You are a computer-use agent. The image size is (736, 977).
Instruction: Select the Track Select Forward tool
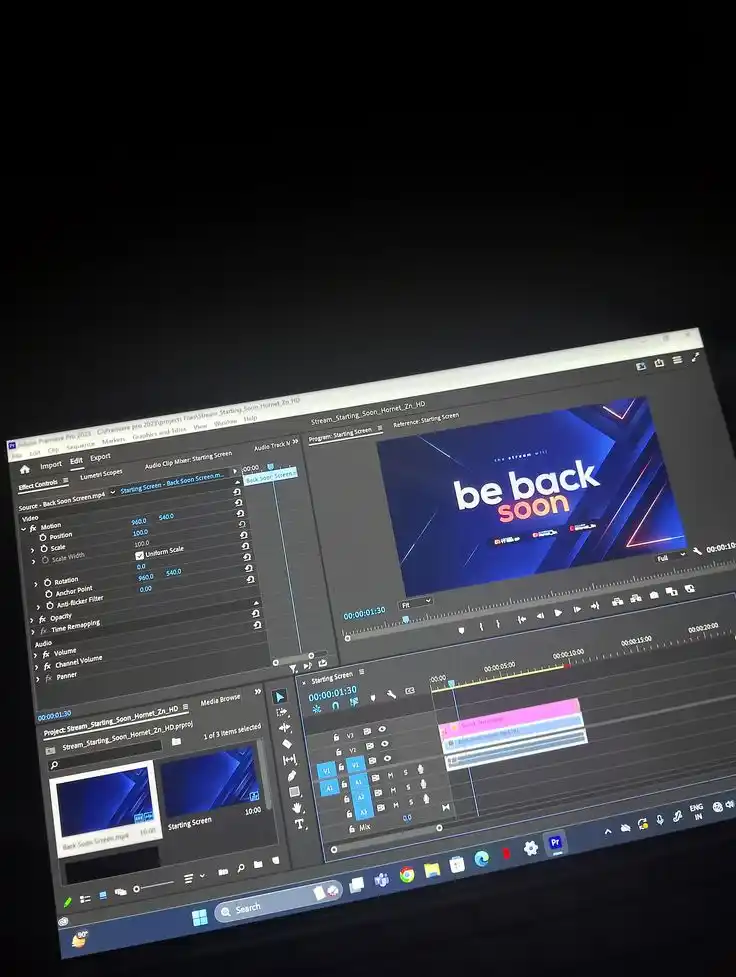(282, 712)
